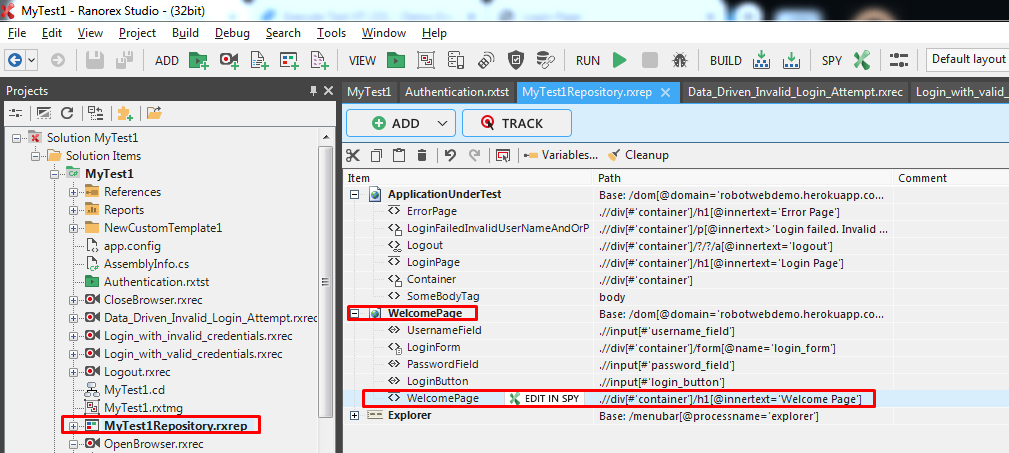Collapse the Solution MyTest1 node
Screen dimensions: 1009x453
tap(17, 138)
